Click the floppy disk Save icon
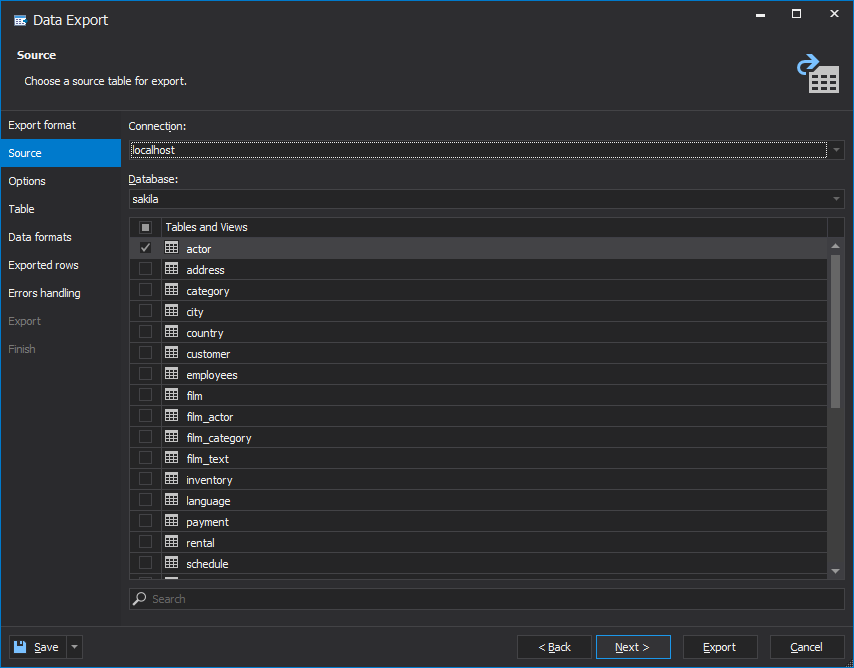Viewport: 854px width, 668px height. click(20, 647)
